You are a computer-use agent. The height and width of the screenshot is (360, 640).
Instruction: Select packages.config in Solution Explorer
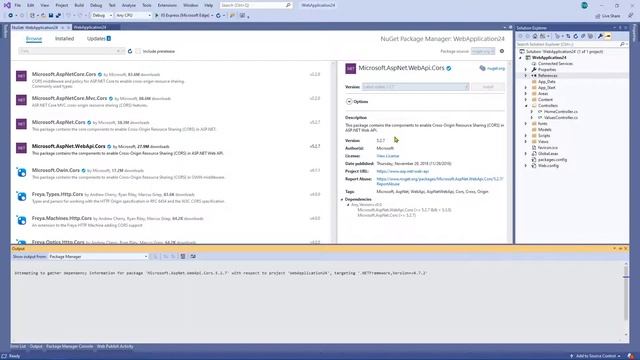pyautogui.click(x=552, y=160)
